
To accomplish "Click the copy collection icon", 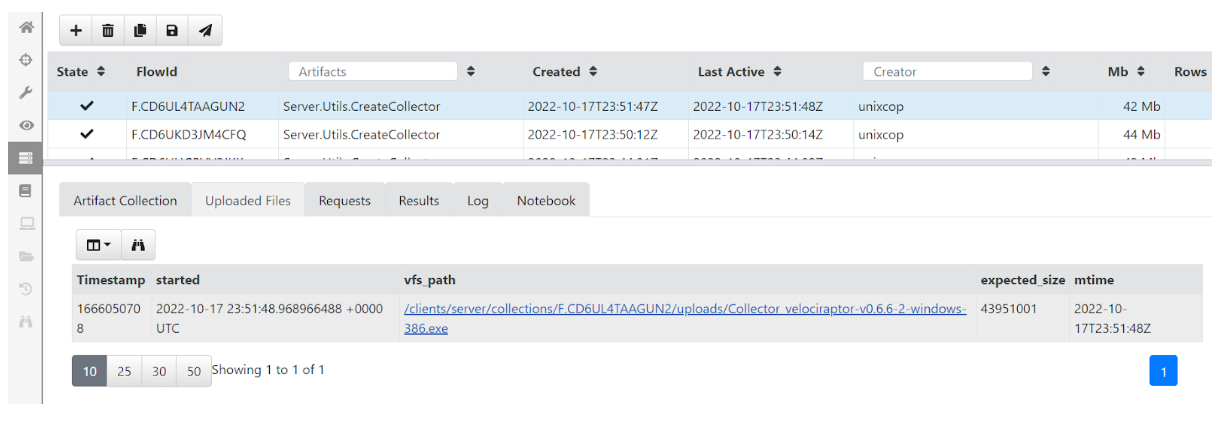I will pyautogui.click(x=140, y=31).
